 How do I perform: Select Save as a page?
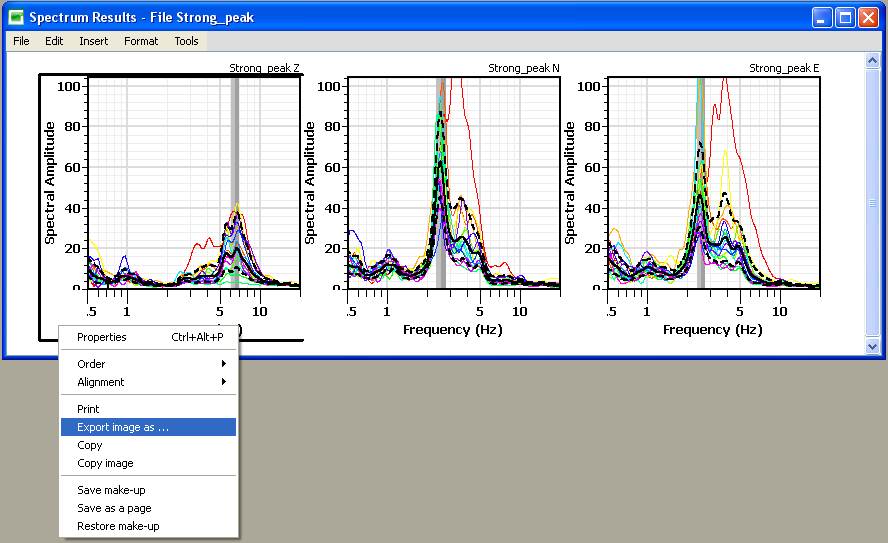point(114,508)
